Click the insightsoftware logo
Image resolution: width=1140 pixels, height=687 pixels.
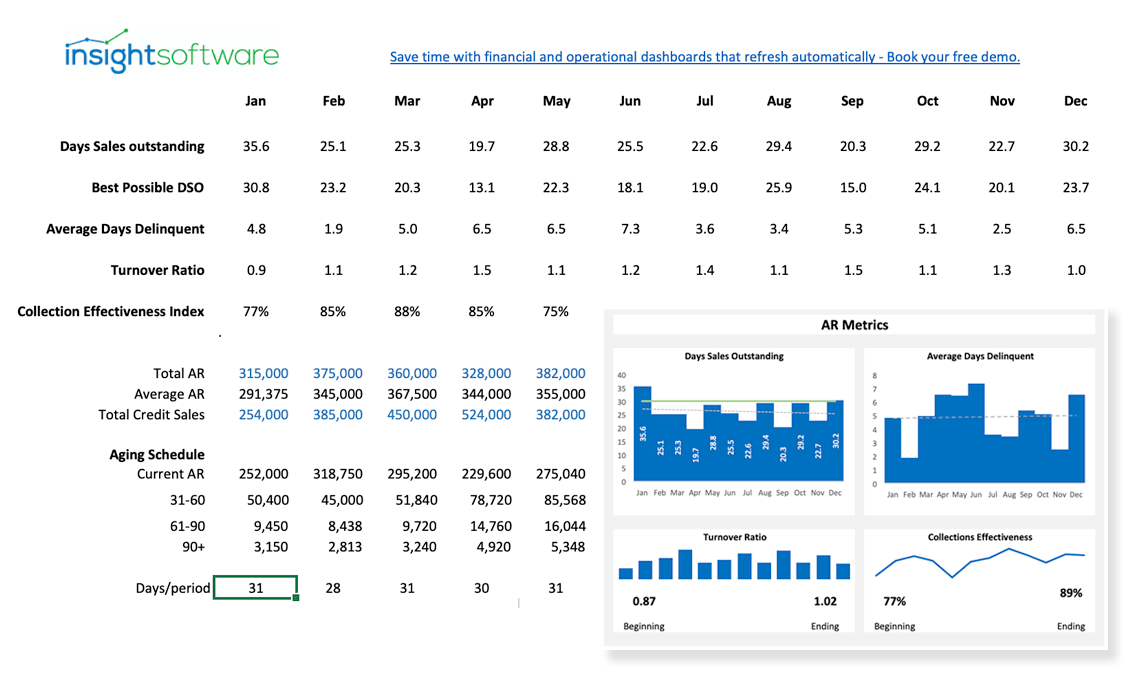[x=172, y=52]
